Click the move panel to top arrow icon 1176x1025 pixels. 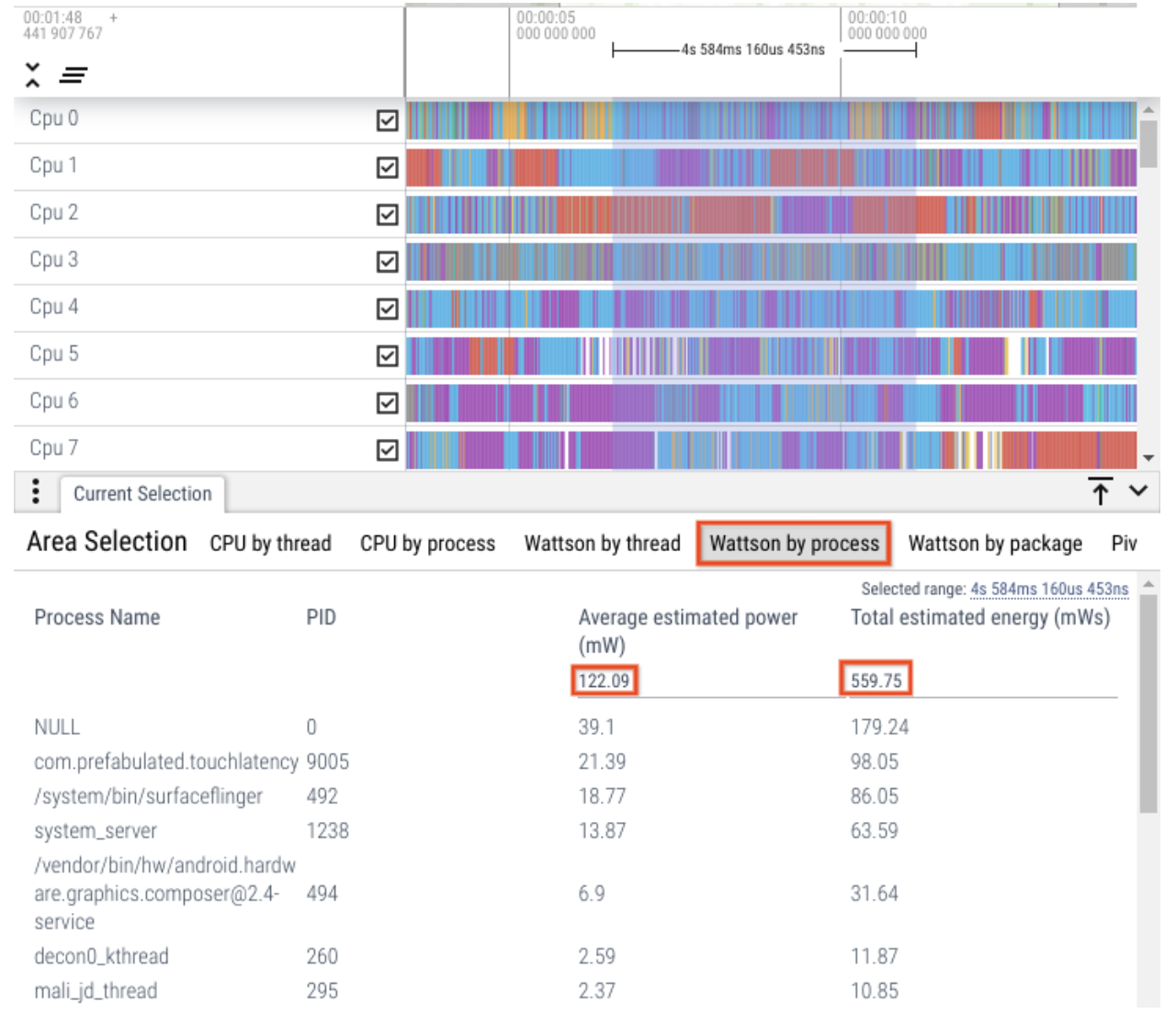pyautogui.click(x=1100, y=491)
